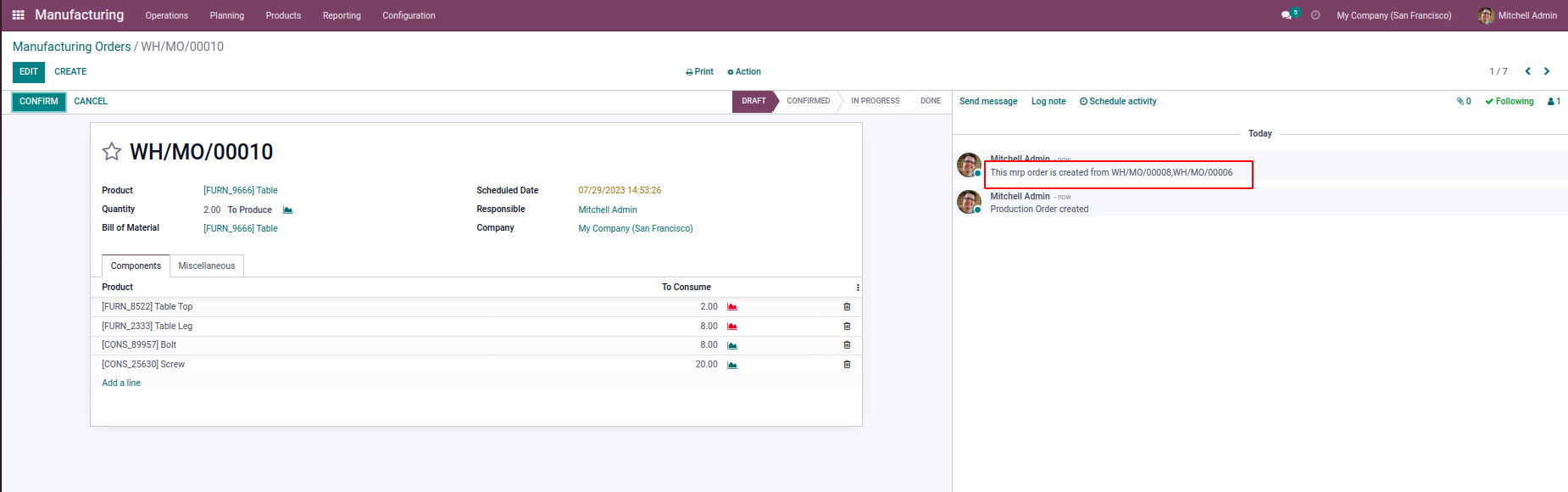Switch to the Miscellaneous tab
Image resolution: width=1568 pixels, height=492 pixels.
207,266
